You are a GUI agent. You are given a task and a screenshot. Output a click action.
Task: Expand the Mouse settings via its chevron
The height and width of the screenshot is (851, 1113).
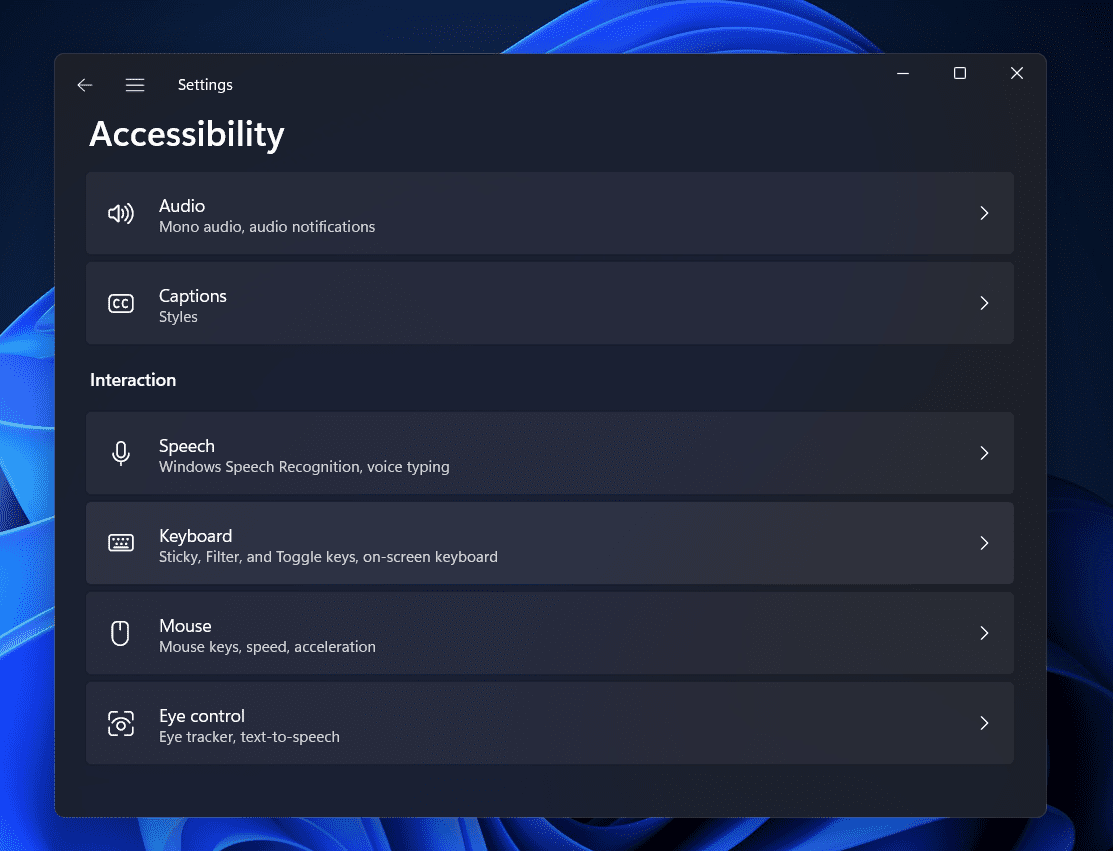coord(984,633)
